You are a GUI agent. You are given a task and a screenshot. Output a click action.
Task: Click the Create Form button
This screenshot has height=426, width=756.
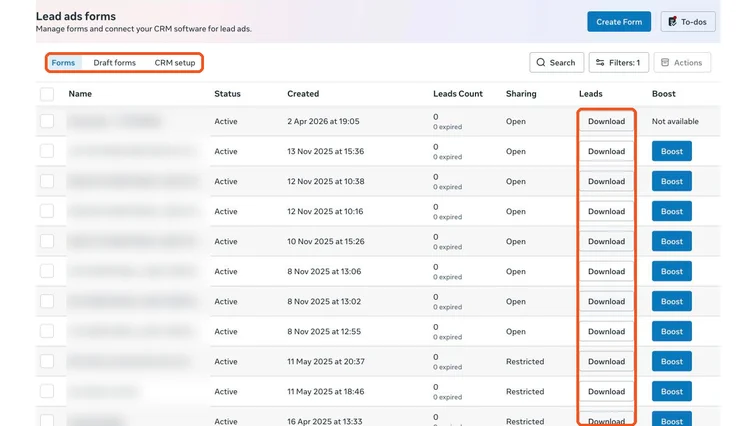[x=619, y=22]
